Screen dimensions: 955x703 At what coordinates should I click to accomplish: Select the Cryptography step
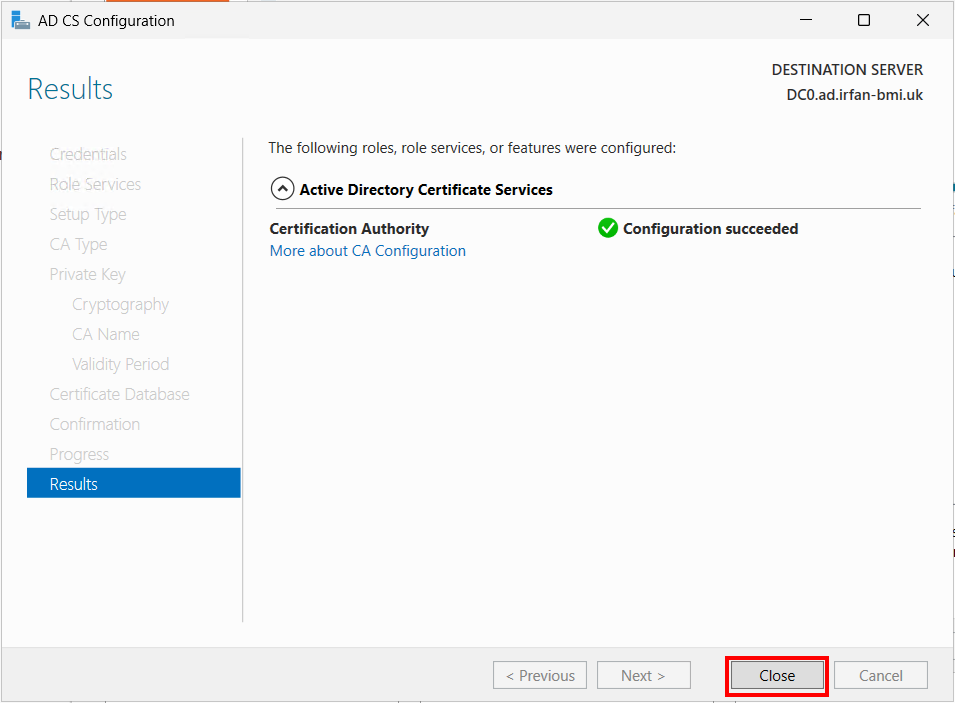120,304
